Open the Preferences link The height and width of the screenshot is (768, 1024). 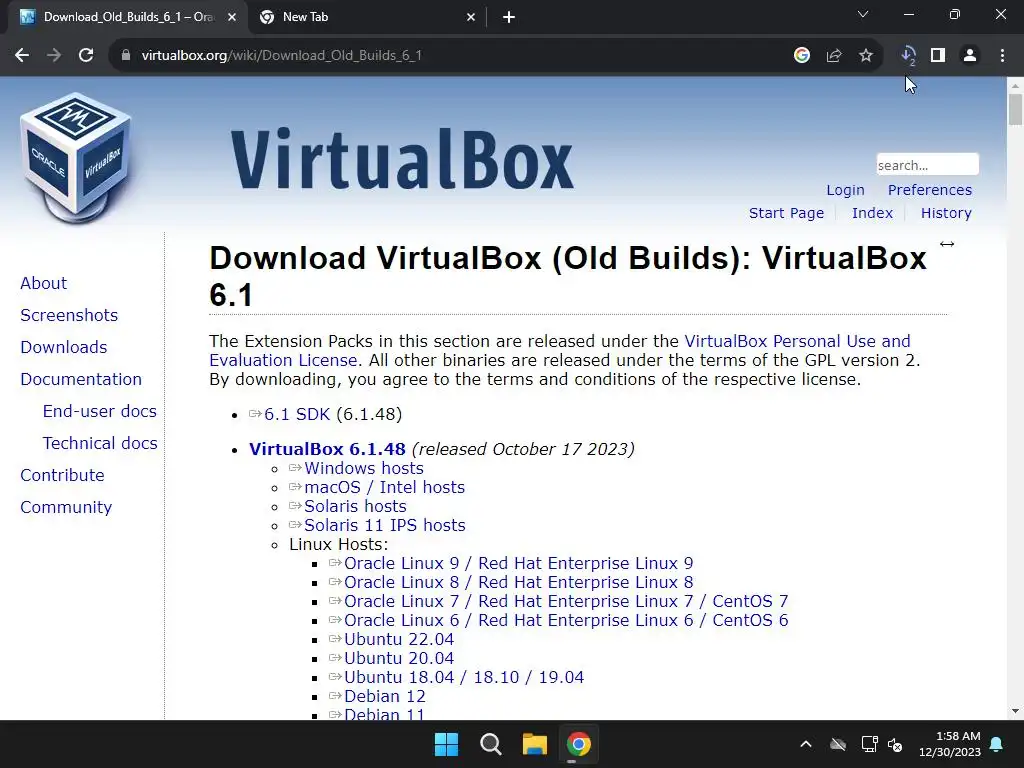(x=929, y=190)
